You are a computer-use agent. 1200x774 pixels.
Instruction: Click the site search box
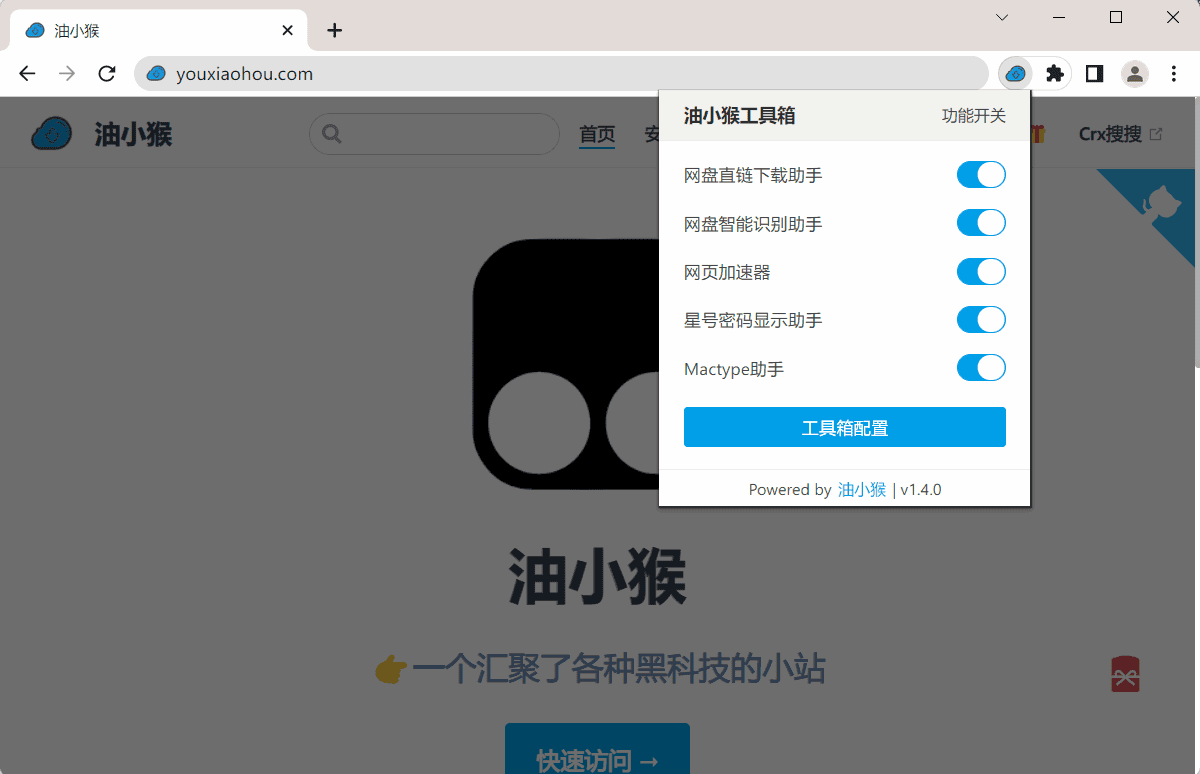tap(434, 133)
